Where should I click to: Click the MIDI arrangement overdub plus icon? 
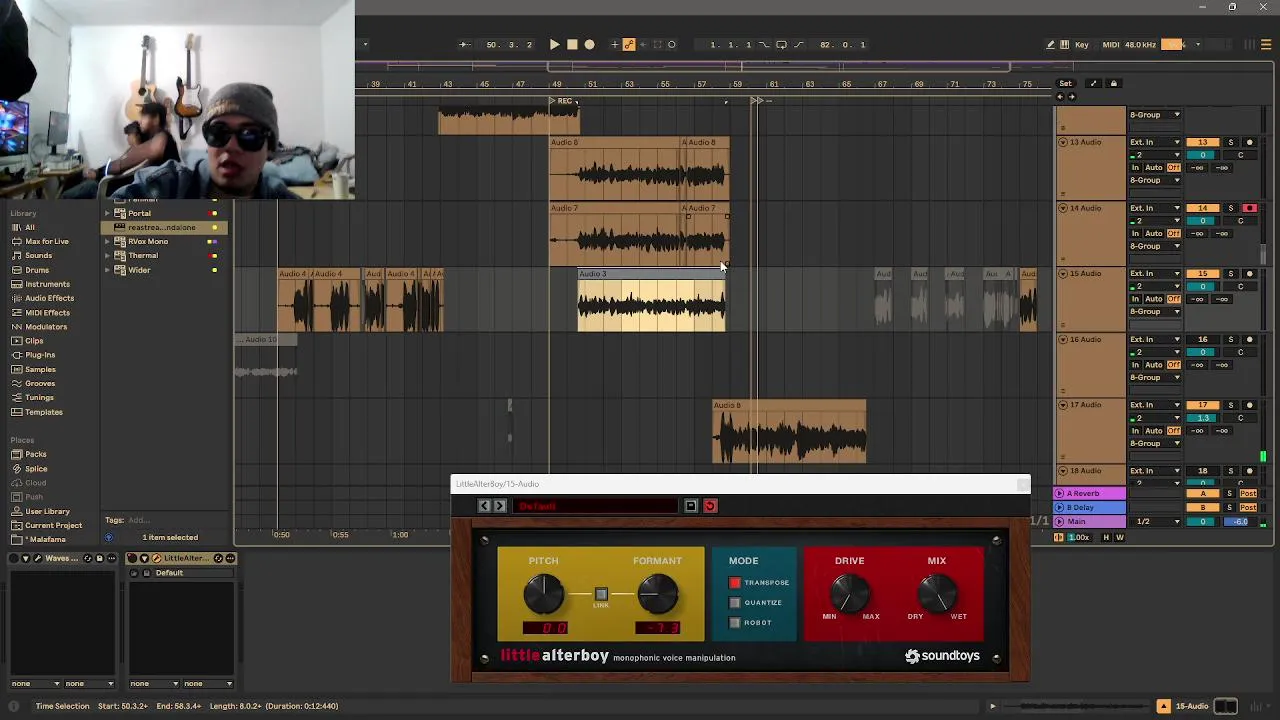[615, 44]
